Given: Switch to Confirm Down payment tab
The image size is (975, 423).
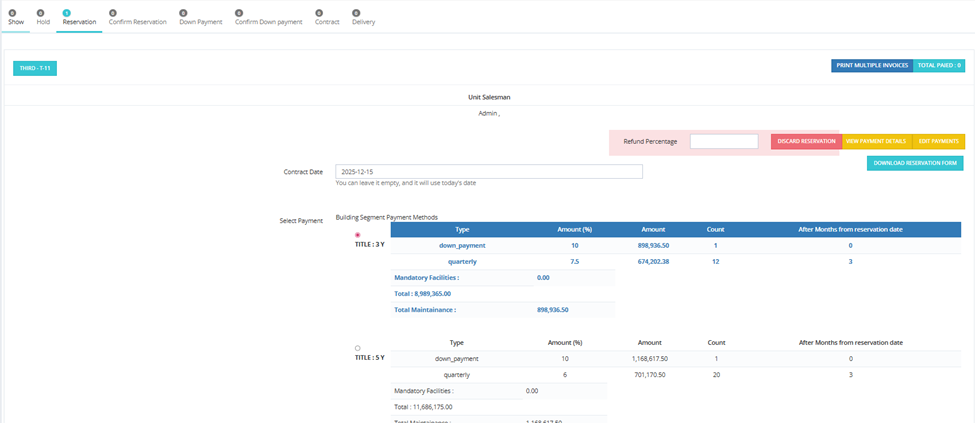Looking at the screenshot, I should pos(268,19).
